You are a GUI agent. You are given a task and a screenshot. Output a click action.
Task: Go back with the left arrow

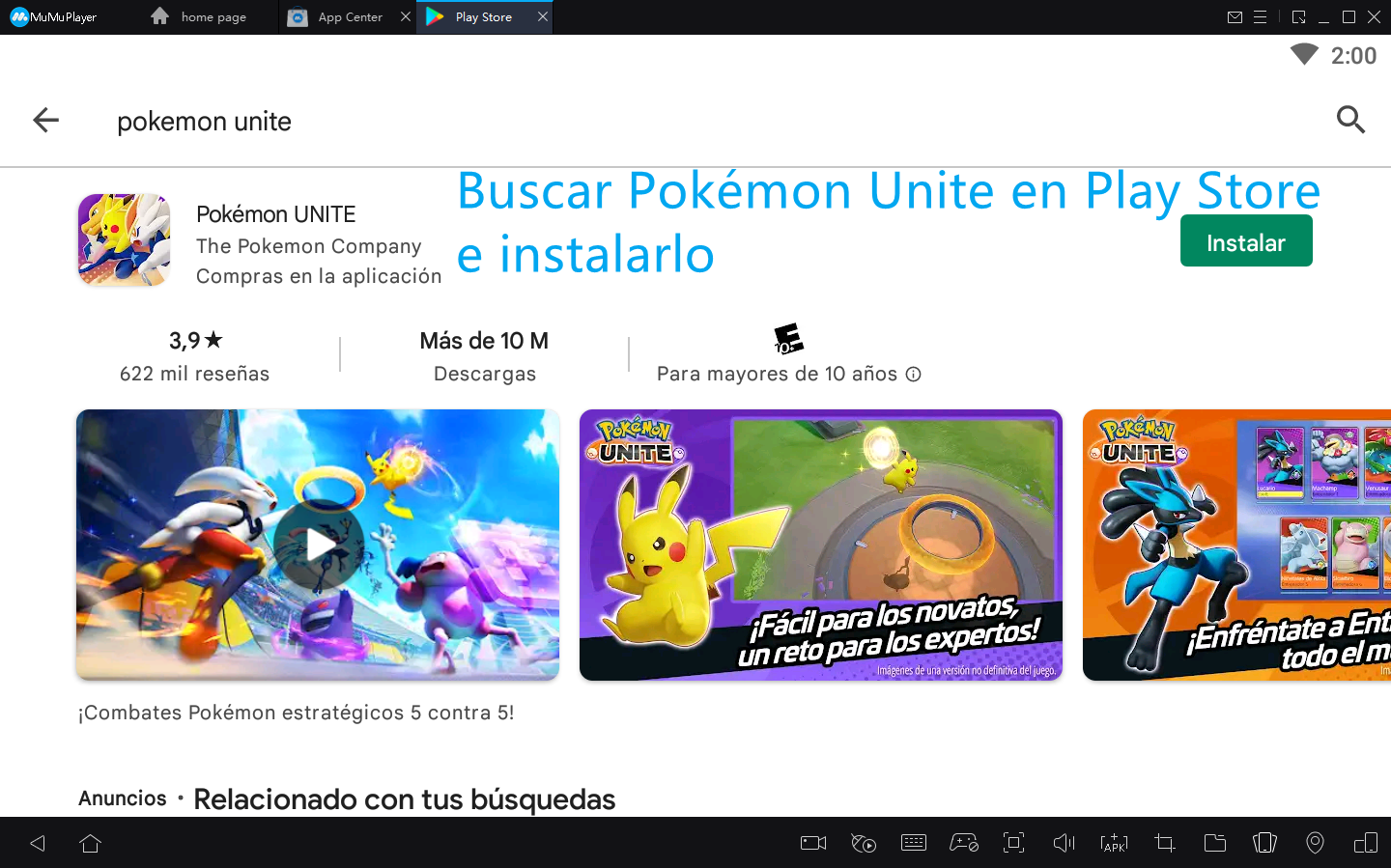point(45,120)
